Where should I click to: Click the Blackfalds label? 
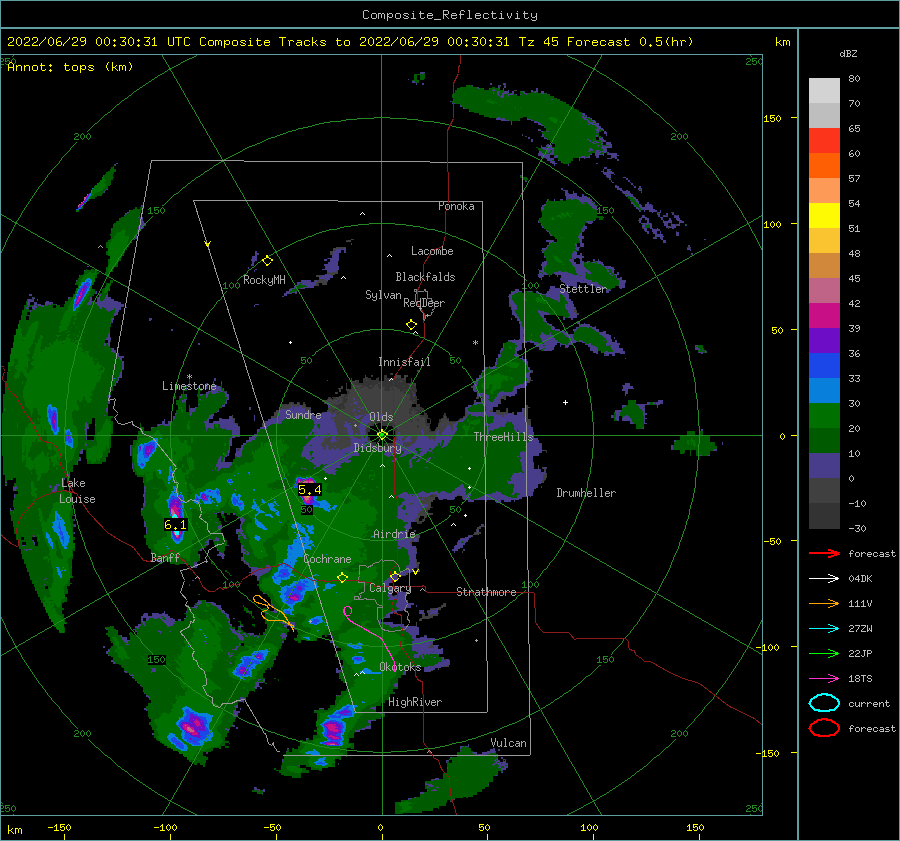(425, 277)
